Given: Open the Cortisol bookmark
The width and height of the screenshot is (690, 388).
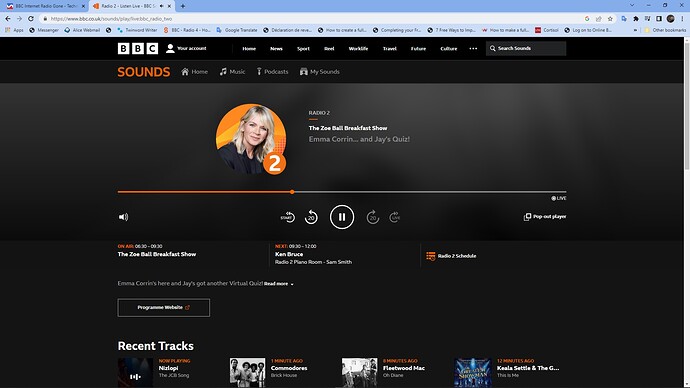Looking at the screenshot, I should point(547,30).
